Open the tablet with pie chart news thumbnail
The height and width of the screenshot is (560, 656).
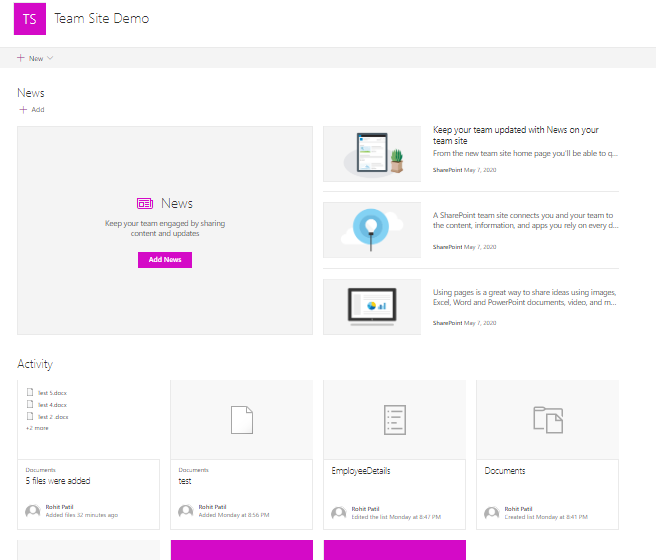(x=372, y=307)
